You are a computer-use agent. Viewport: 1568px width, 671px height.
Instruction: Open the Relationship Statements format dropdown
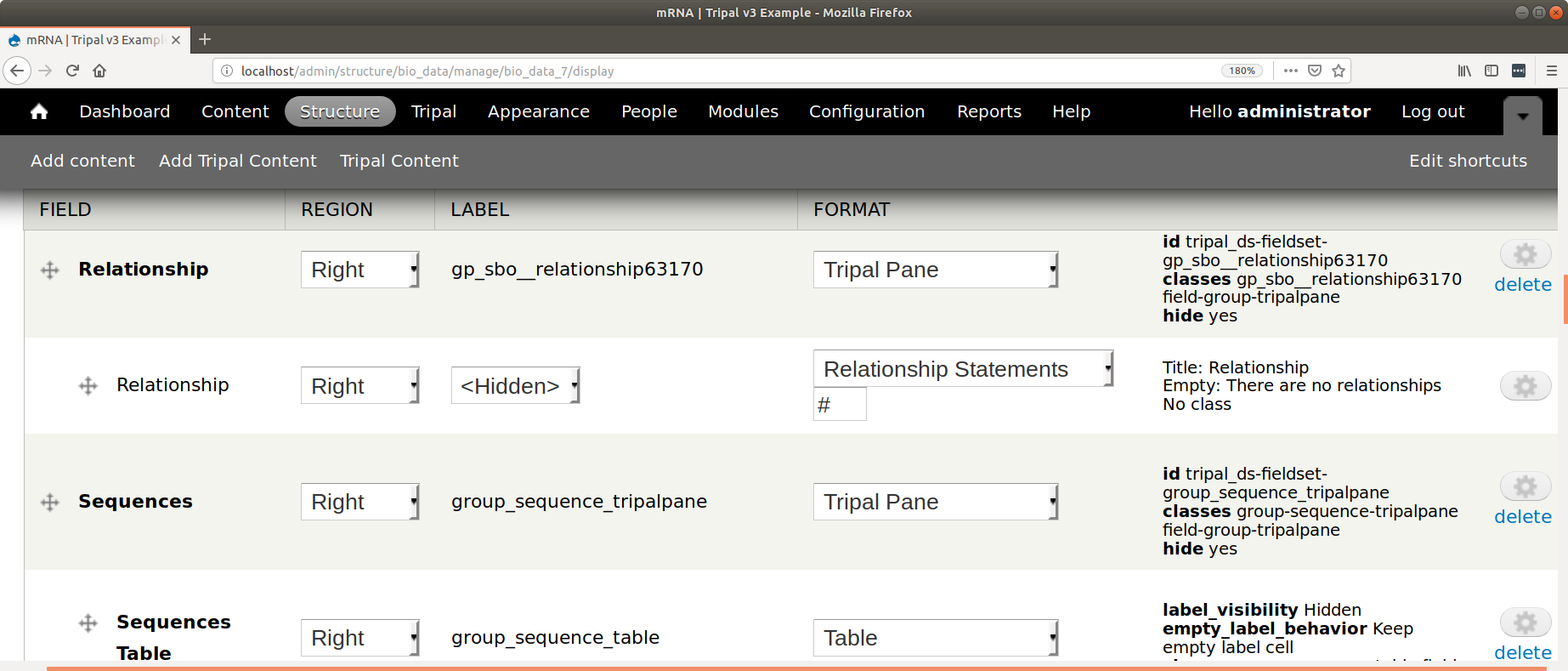coord(963,369)
